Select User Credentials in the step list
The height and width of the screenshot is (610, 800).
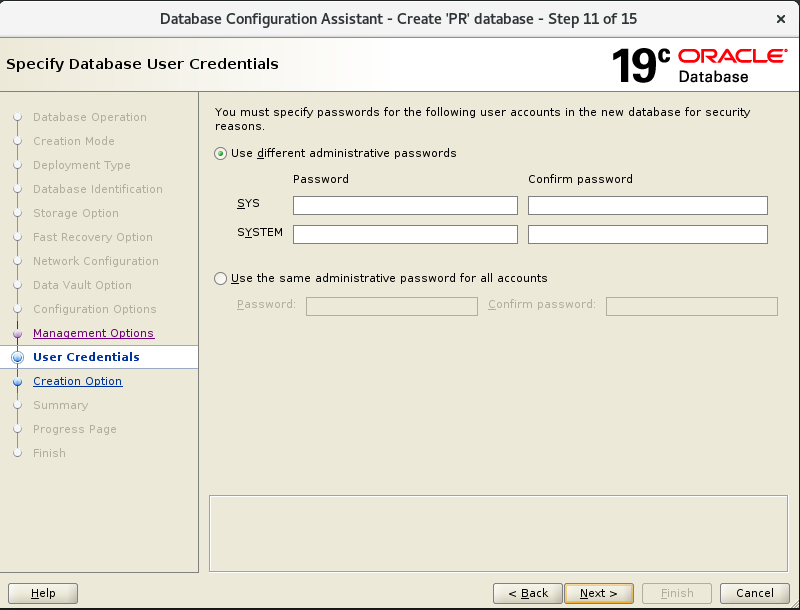click(x=86, y=357)
